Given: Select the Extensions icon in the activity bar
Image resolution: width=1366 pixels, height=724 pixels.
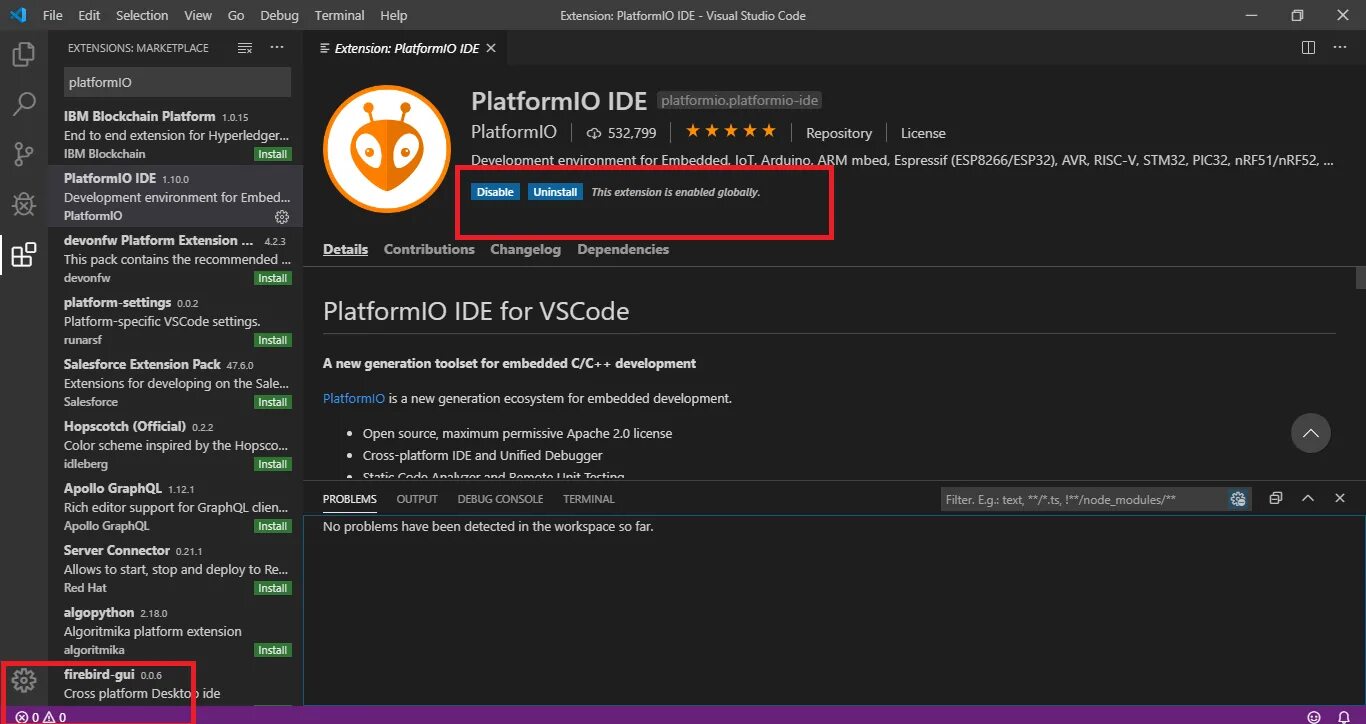Looking at the screenshot, I should 23,255.
